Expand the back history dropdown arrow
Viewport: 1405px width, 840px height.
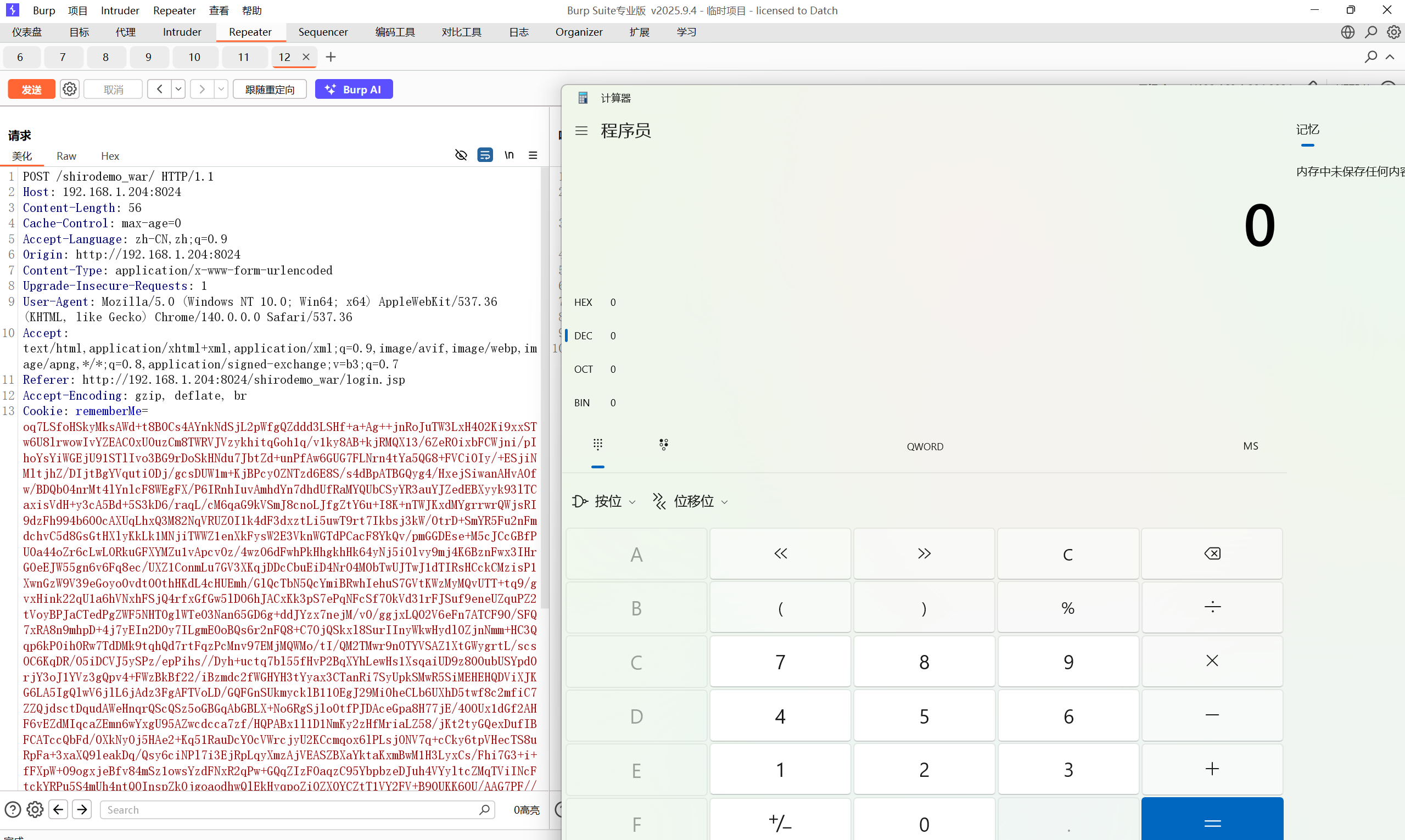point(178,89)
